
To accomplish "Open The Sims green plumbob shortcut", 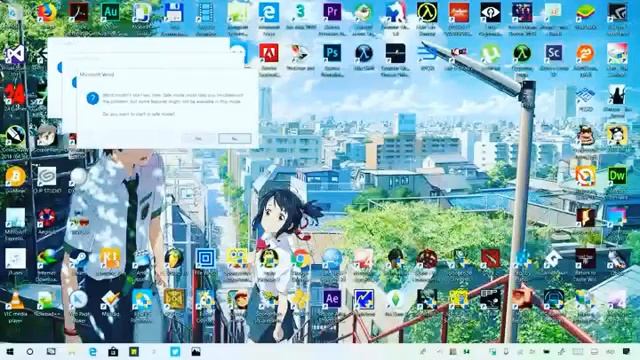I will point(396,300).
